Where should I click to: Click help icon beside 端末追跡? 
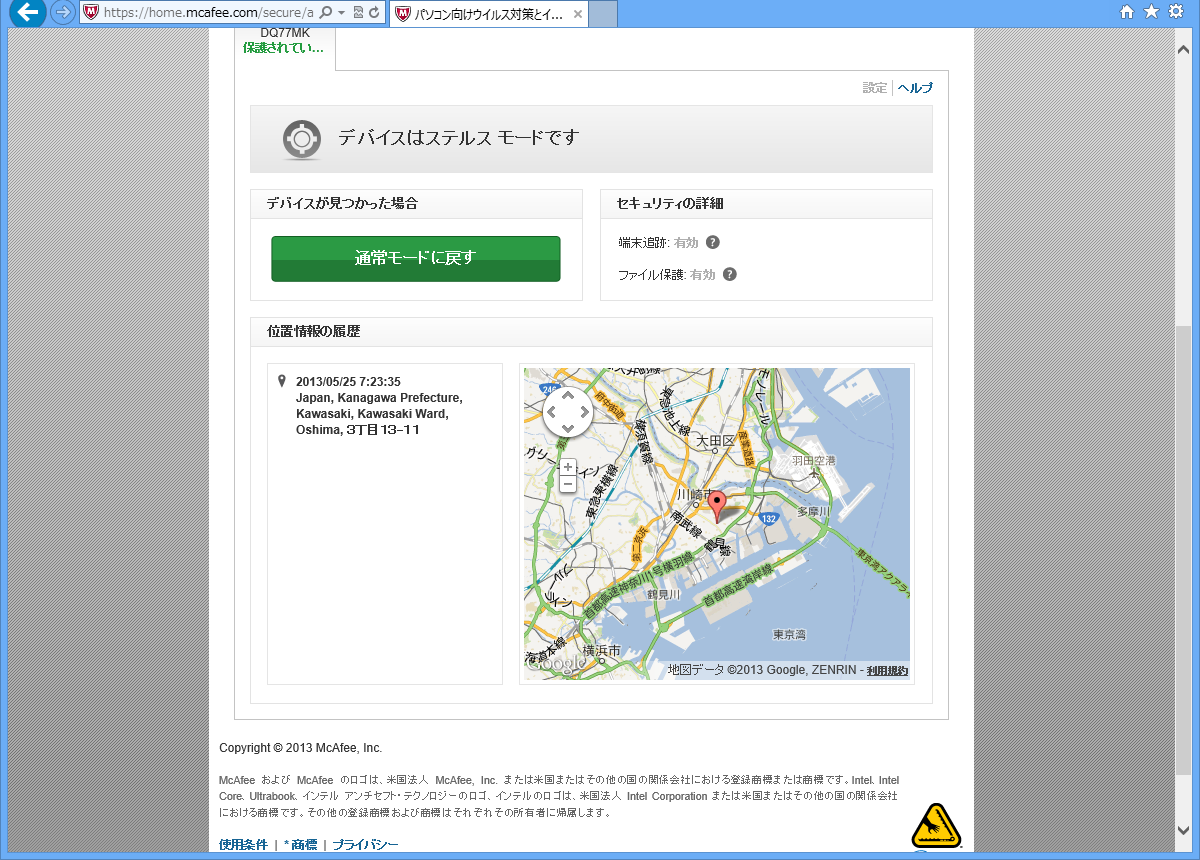[713, 242]
